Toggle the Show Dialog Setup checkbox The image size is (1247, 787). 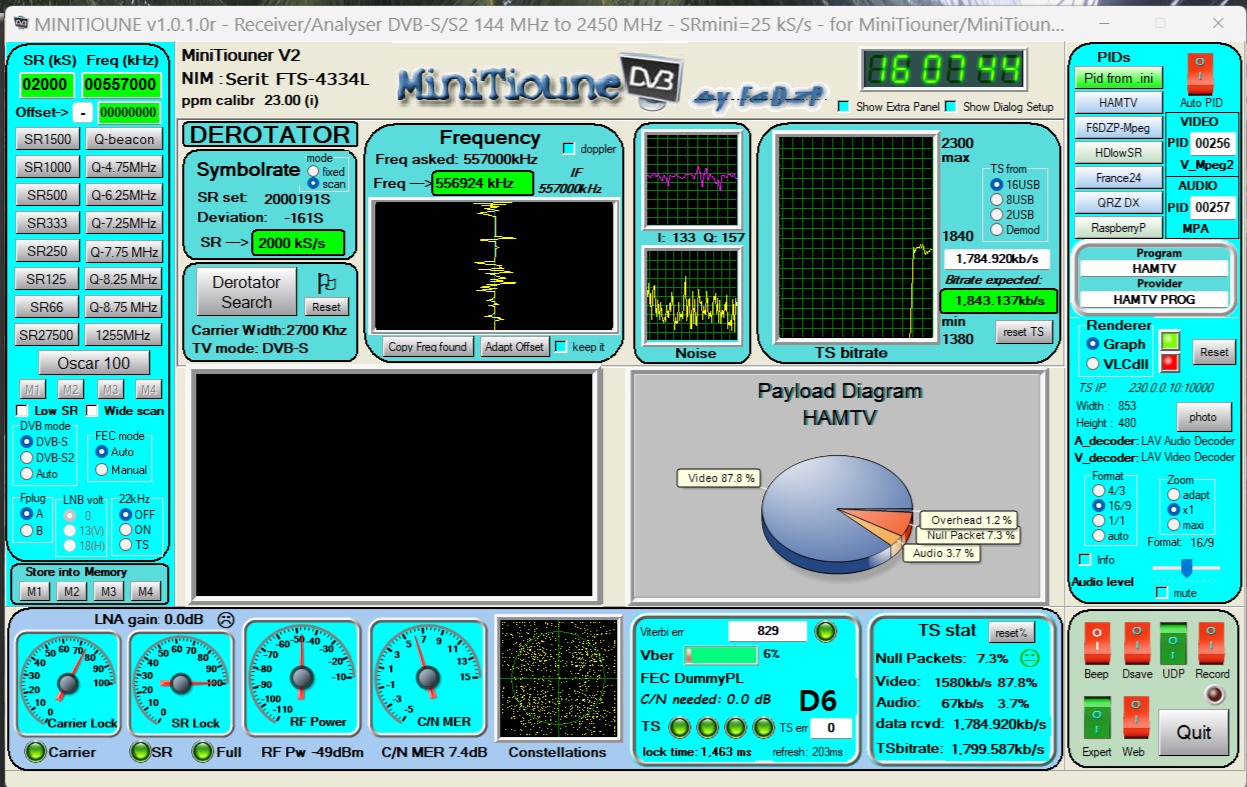coord(950,106)
